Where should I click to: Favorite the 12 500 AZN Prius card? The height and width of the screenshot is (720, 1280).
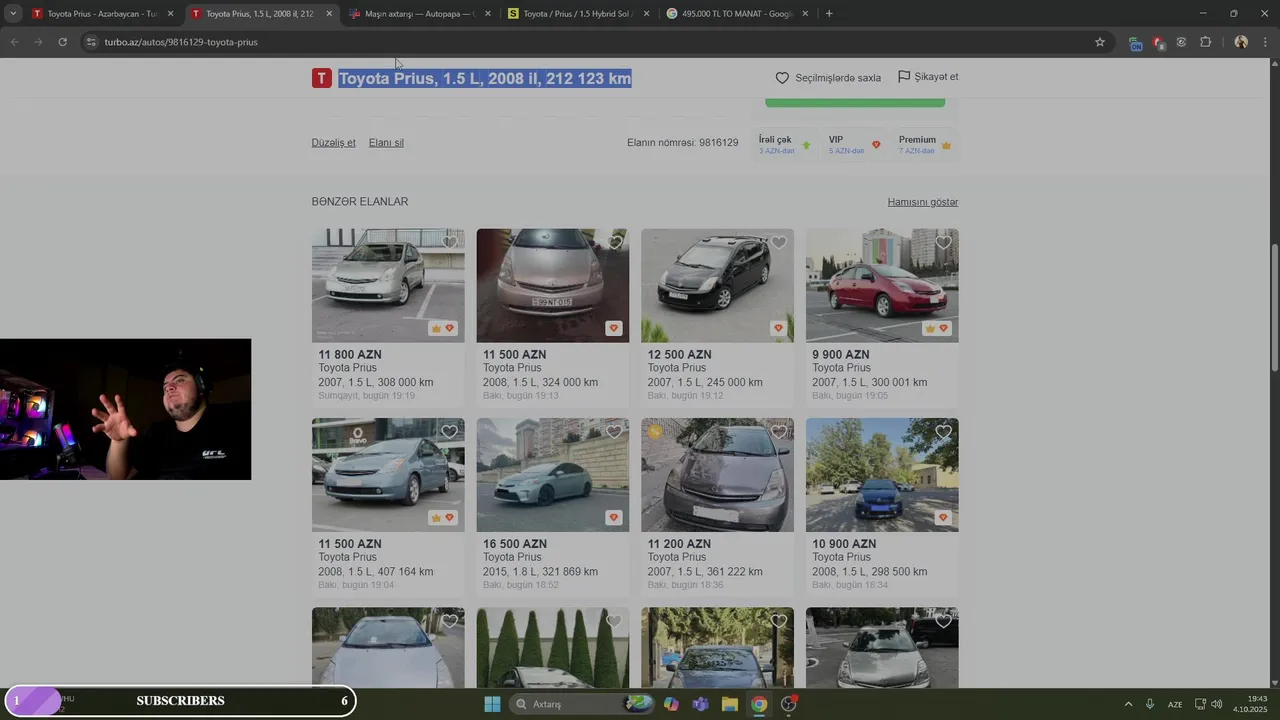(x=779, y=242)
